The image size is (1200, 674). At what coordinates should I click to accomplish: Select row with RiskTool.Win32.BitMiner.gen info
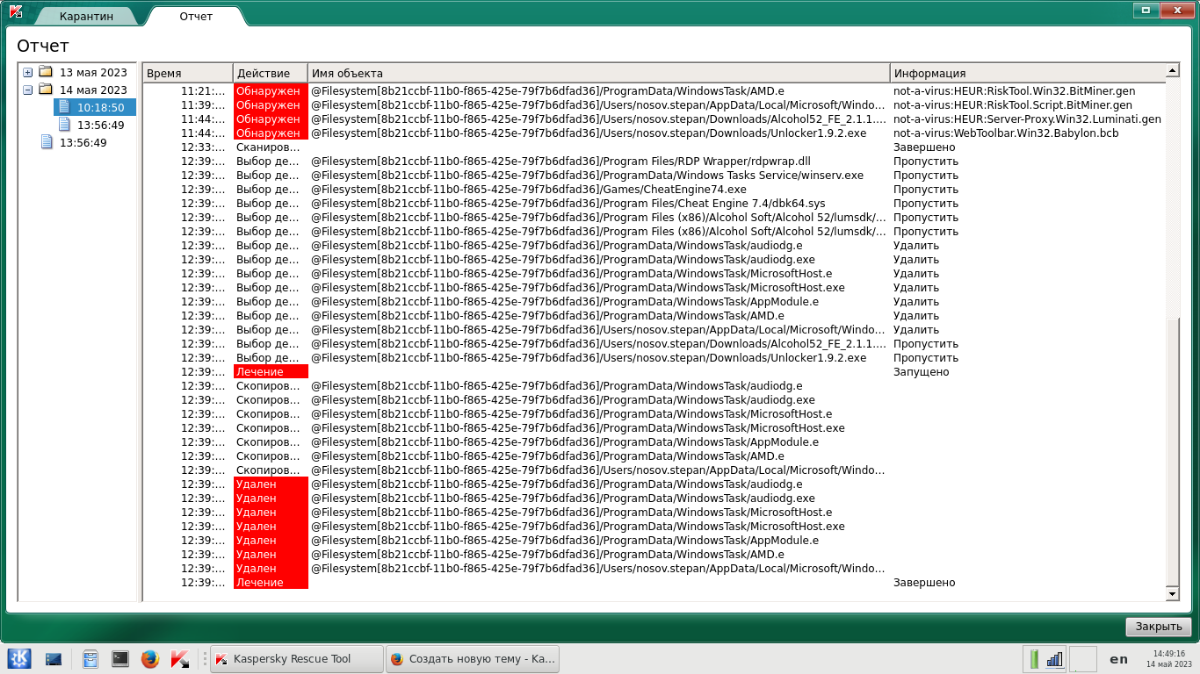[x=655, y=90]
